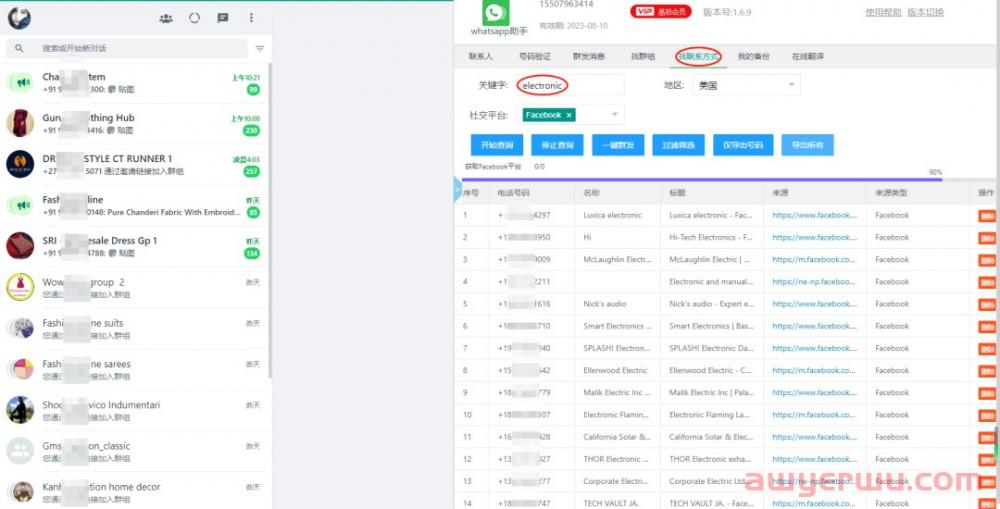Screen dimensions: 1000x509
Task: Click the Gms...on_classic default group avatar
Action: pyautogui.click(x=20, y=450)
